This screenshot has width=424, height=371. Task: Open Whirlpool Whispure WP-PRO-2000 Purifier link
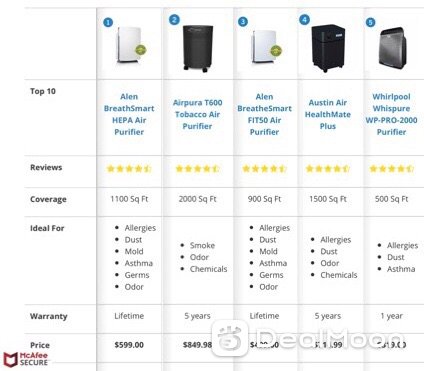click(x=391, y=114)
